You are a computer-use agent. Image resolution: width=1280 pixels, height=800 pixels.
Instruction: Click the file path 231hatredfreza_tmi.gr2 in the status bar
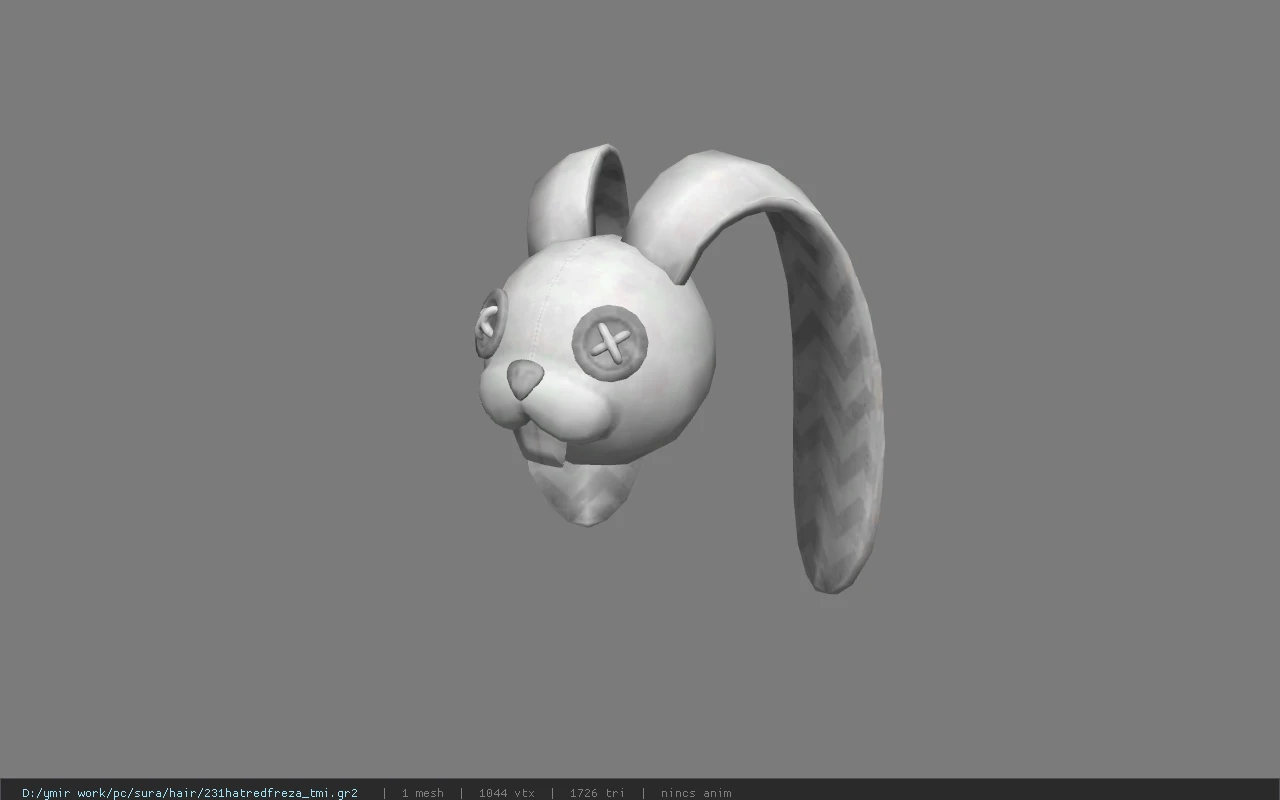click(x=190, y=793)
